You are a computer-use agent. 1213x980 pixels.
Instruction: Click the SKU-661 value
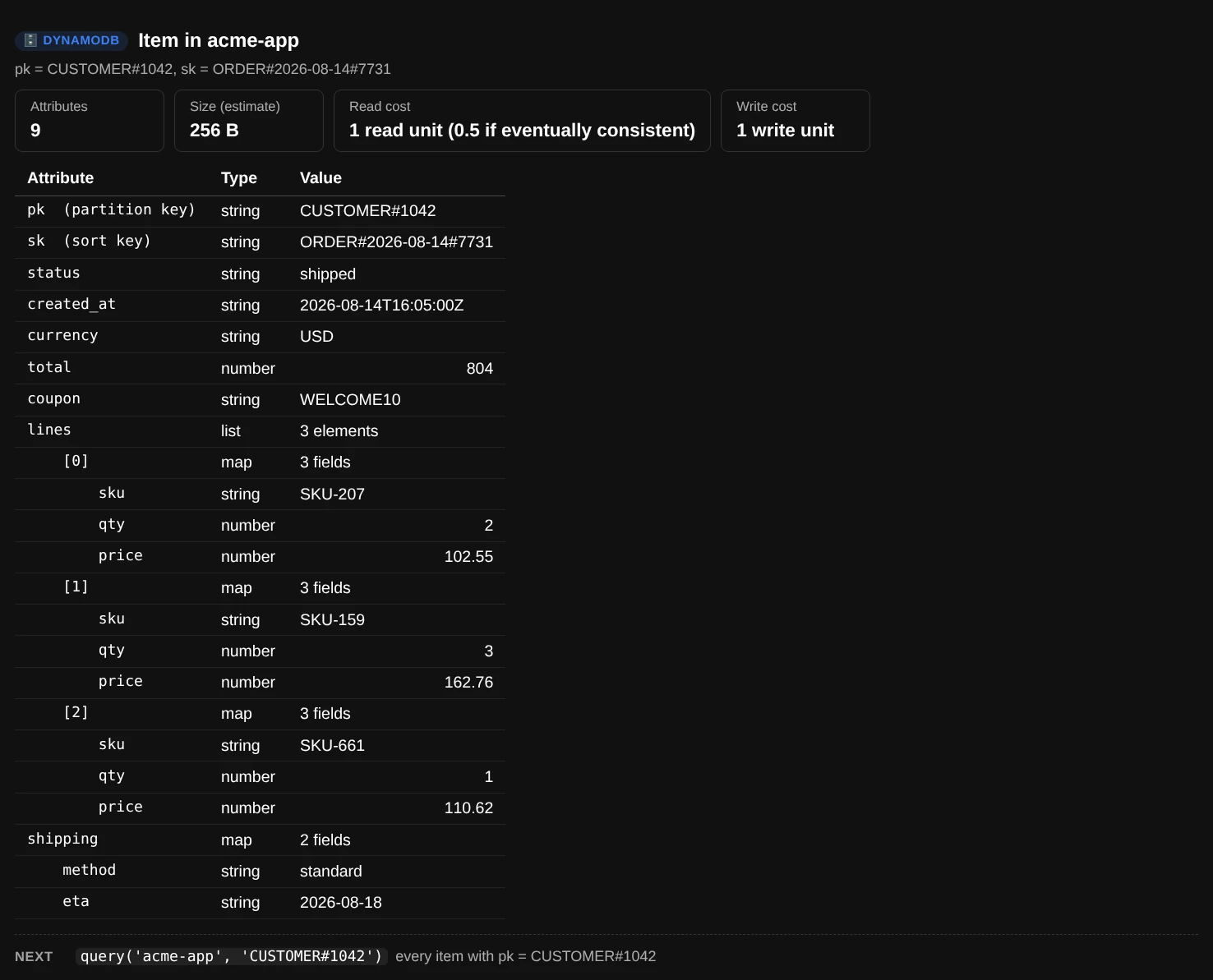click(332, 746)
